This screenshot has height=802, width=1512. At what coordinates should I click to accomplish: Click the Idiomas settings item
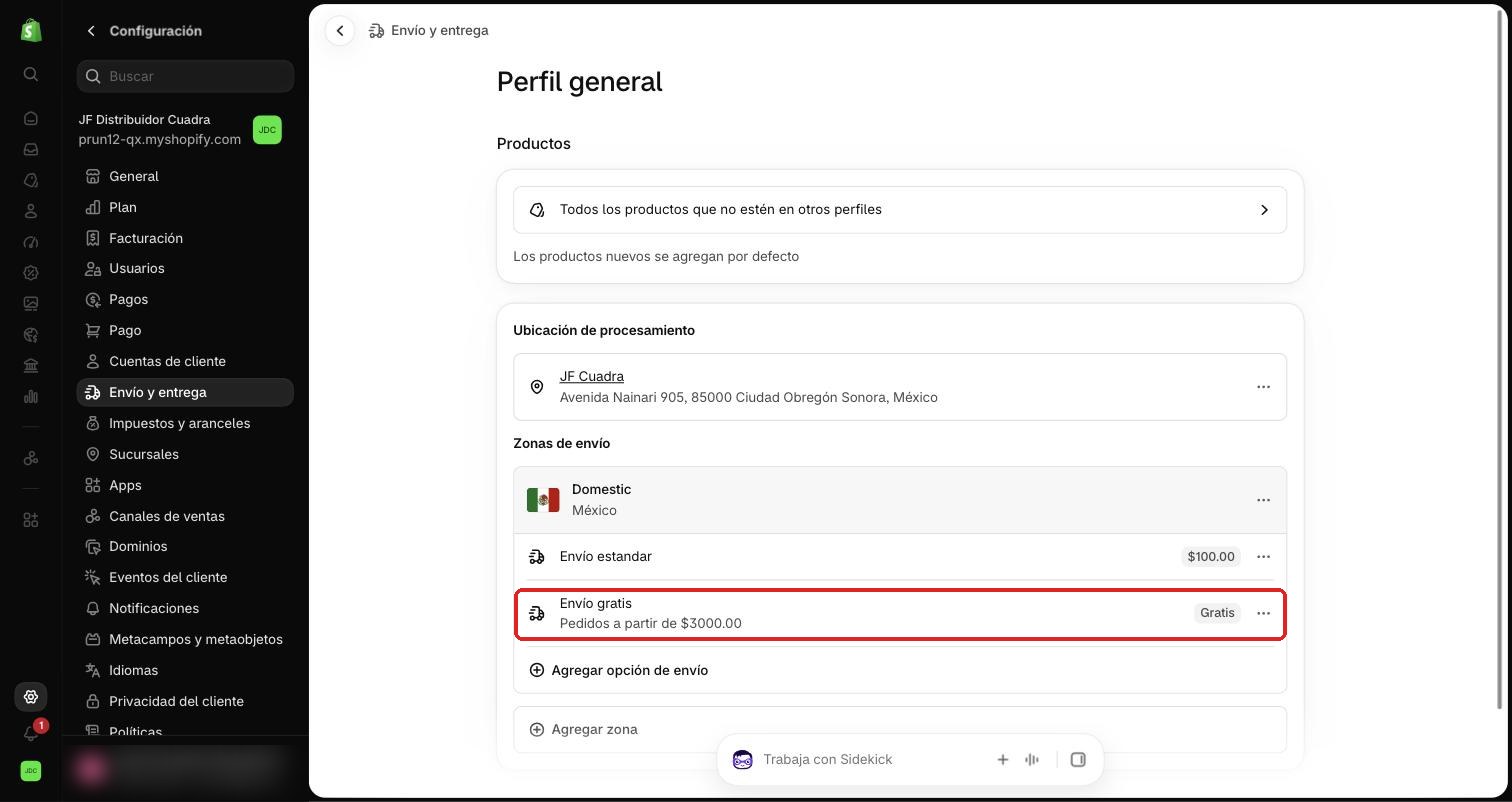point(185,671)
